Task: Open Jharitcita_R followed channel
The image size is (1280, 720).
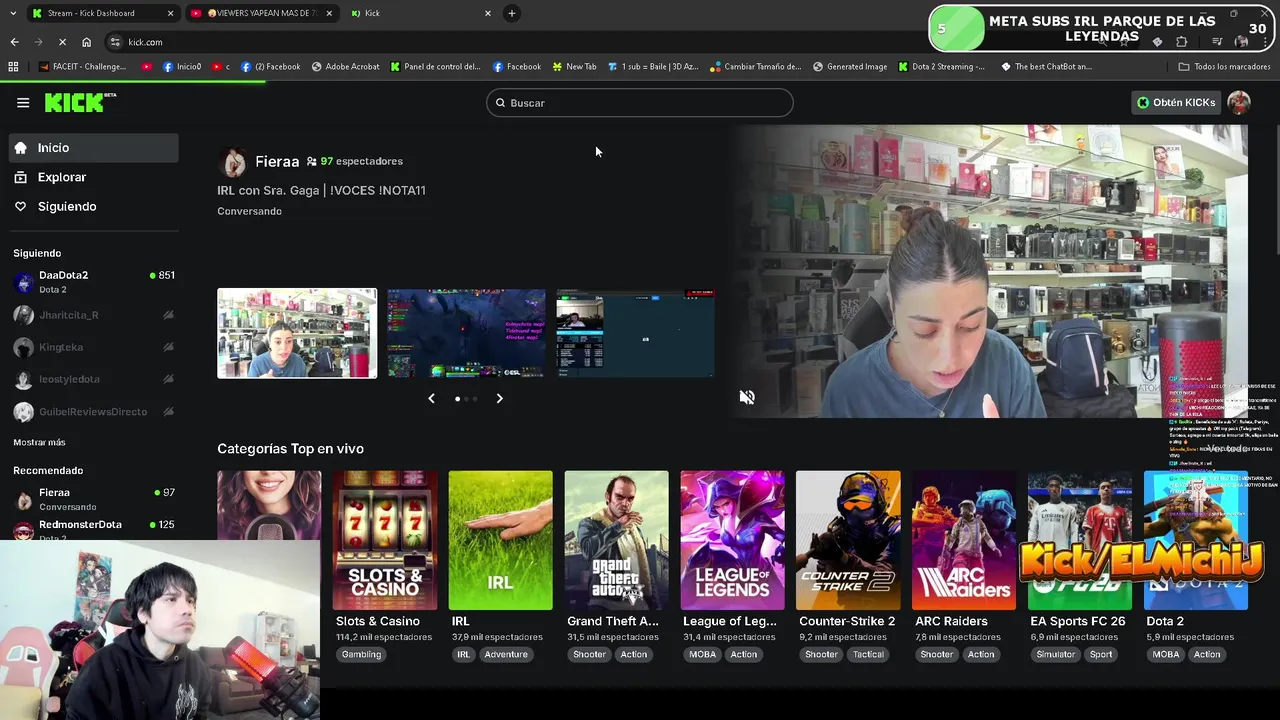Action: tap(94, 315)
